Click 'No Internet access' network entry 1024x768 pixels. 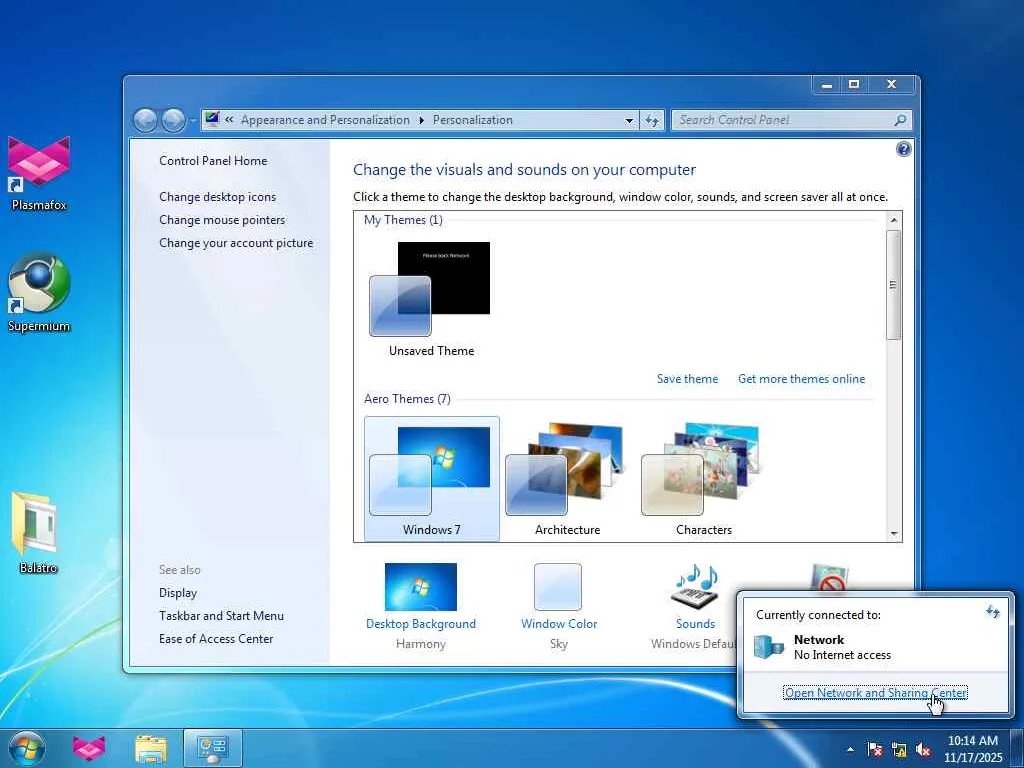(x=842, y=655)
